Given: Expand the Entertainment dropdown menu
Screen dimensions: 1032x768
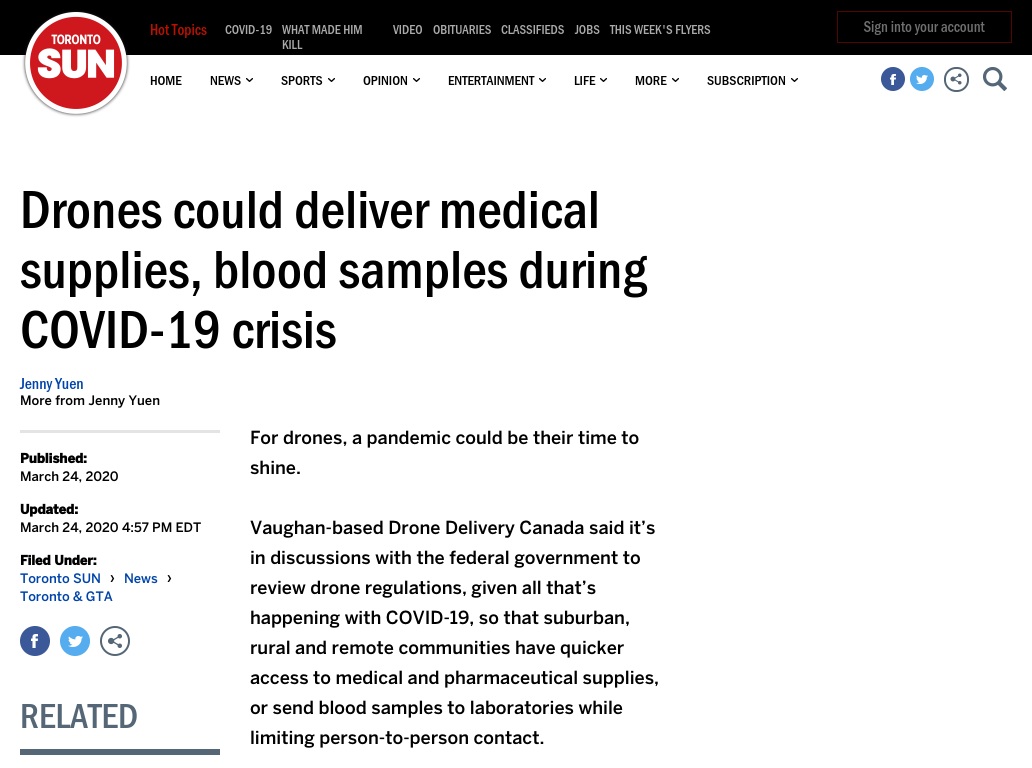Looking at the screenshot, I should point(497,80).
